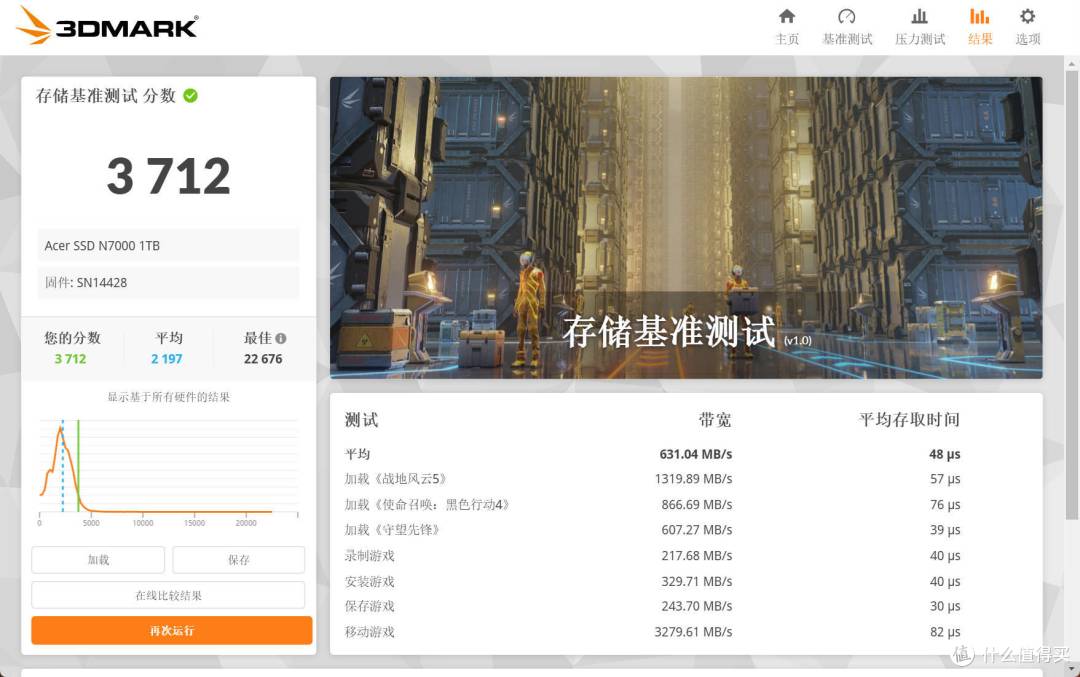
Task: Click the 移动游戏 row
Action: point(652,632)
